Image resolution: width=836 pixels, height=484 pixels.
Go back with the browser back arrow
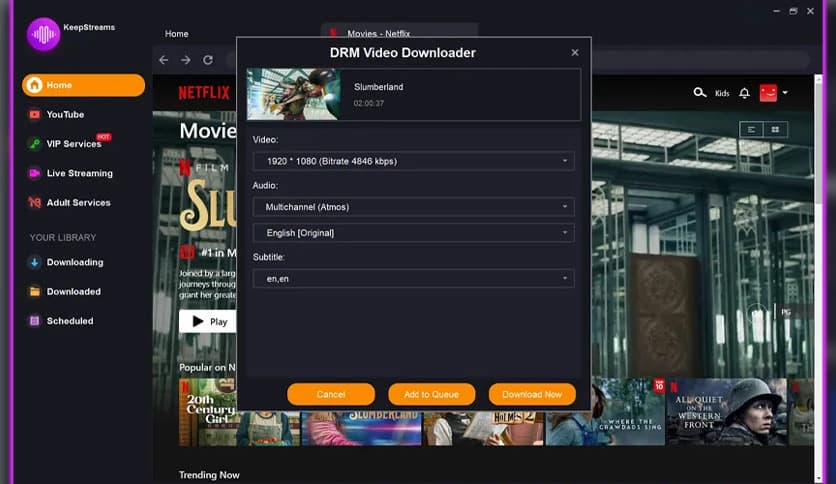(164, 60)
